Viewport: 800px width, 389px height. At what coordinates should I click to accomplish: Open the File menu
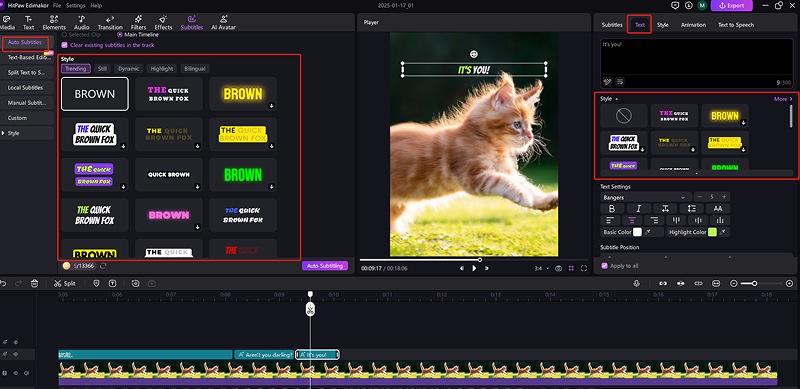point(57,6)
